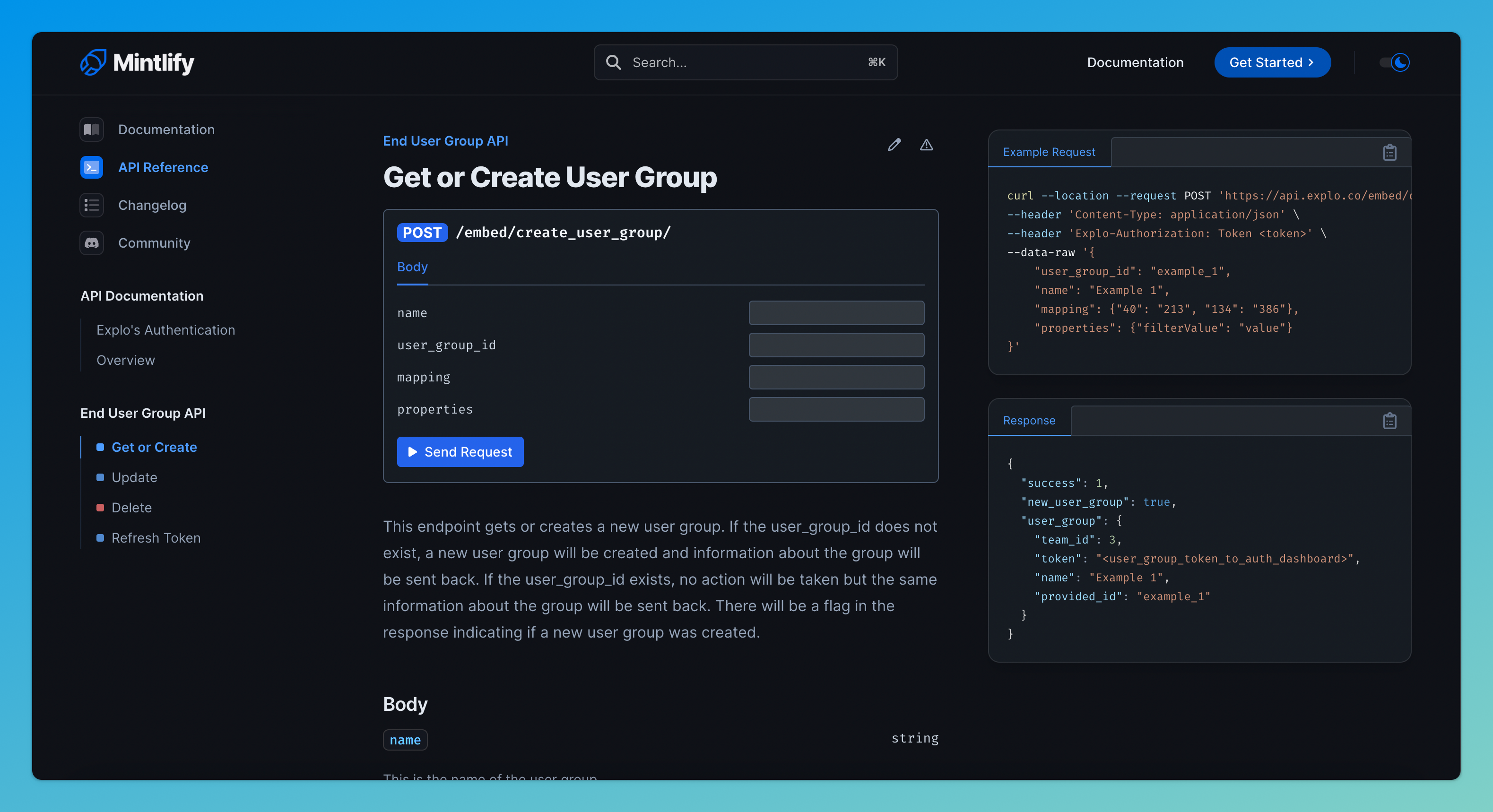1493x812 pixels.
Task: Select the Example Request tab
Action: 1049,151
